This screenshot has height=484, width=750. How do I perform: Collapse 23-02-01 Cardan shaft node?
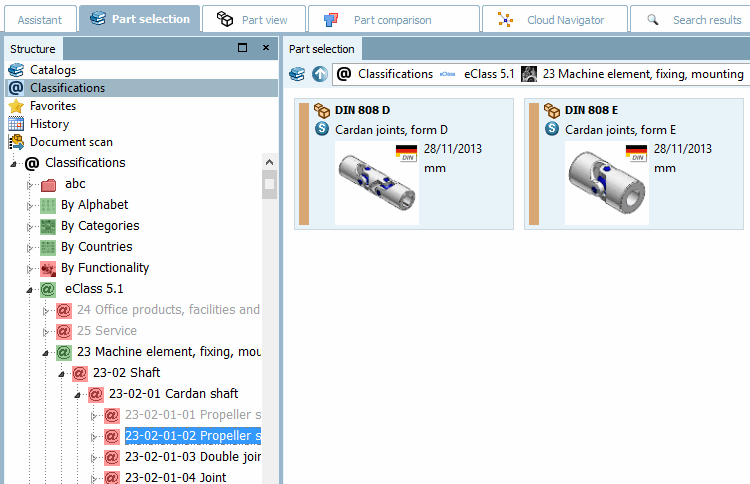tap(78, 395)
